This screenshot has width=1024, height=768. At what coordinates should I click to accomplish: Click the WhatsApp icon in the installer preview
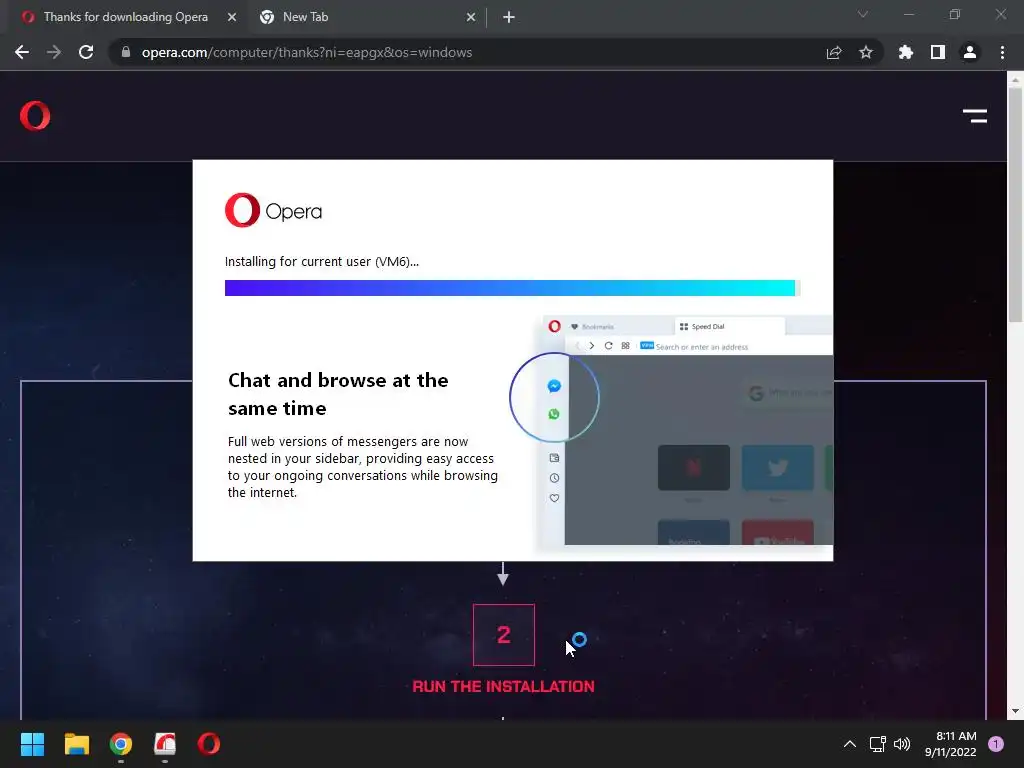pyautogui.click(x=554, y=414)
